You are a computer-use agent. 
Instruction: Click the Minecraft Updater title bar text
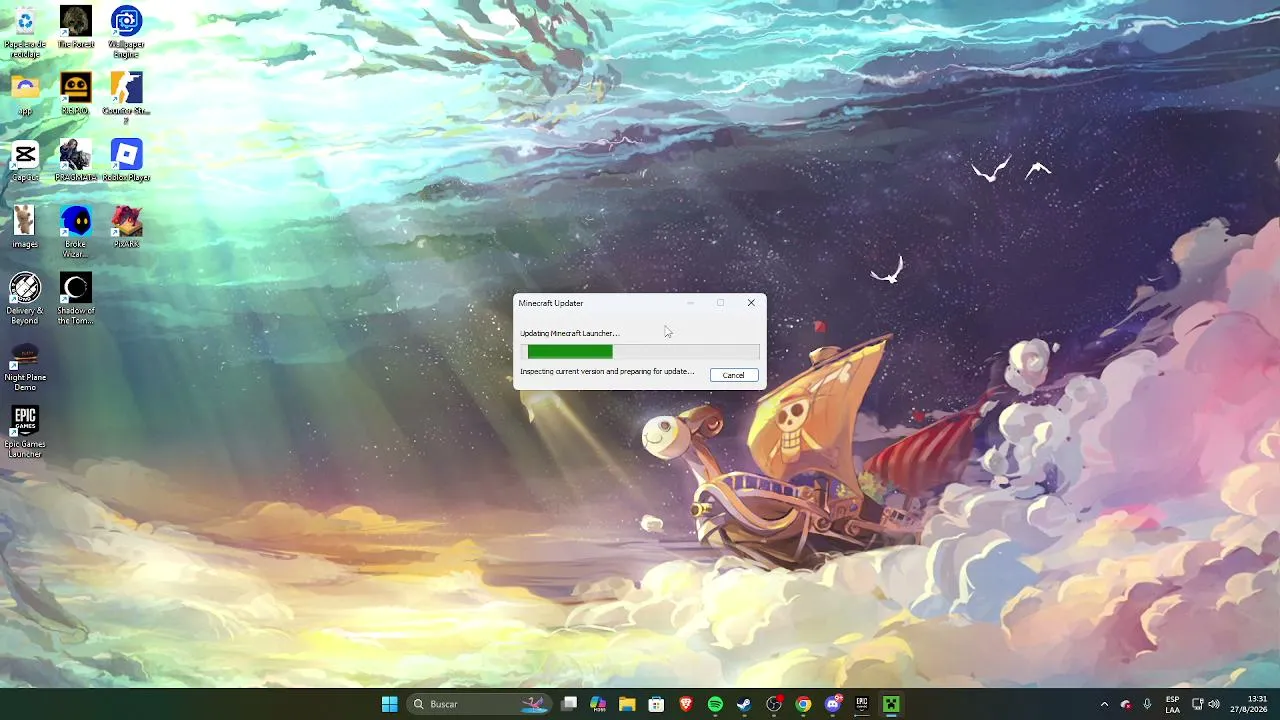[x=551, y=303]
